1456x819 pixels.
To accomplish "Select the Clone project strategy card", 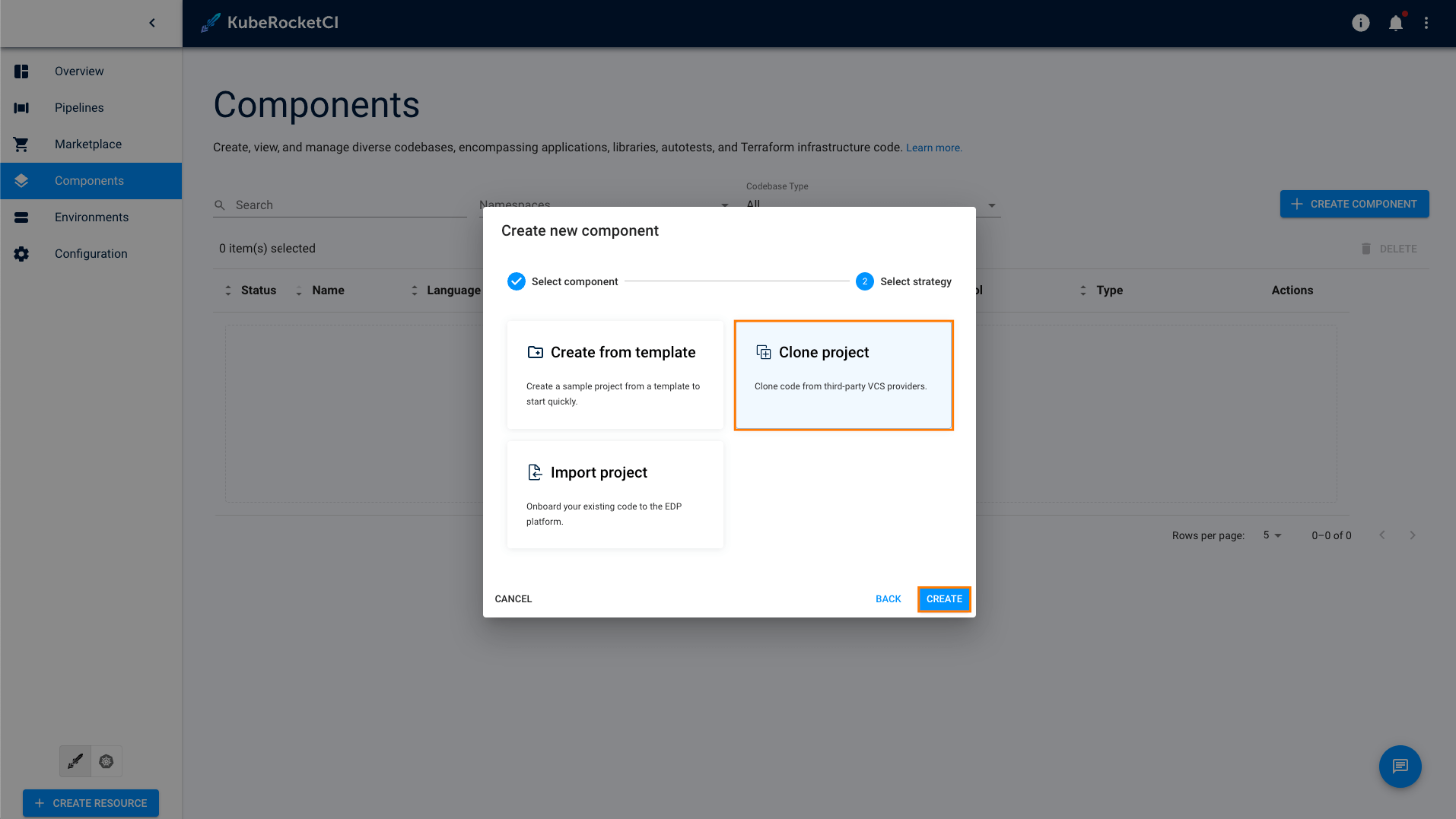I will pos(843,375).
